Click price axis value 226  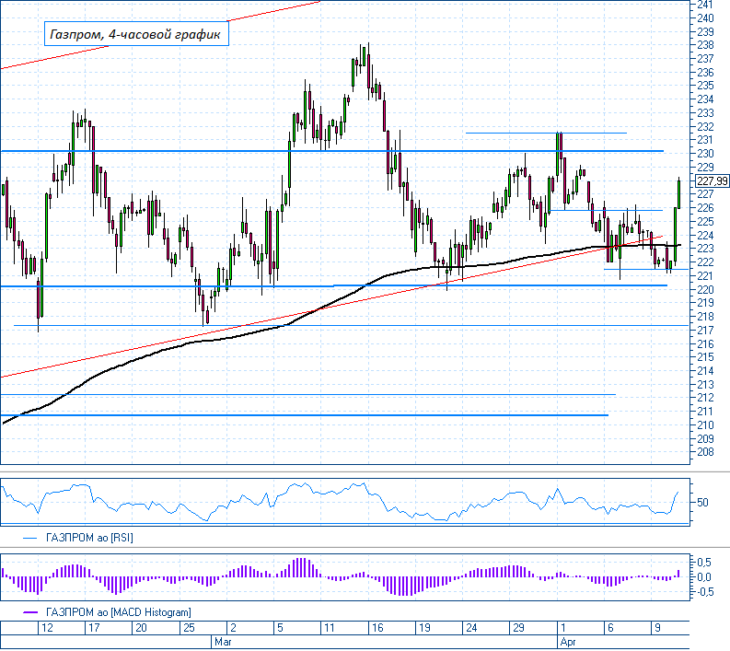(705, 208)
